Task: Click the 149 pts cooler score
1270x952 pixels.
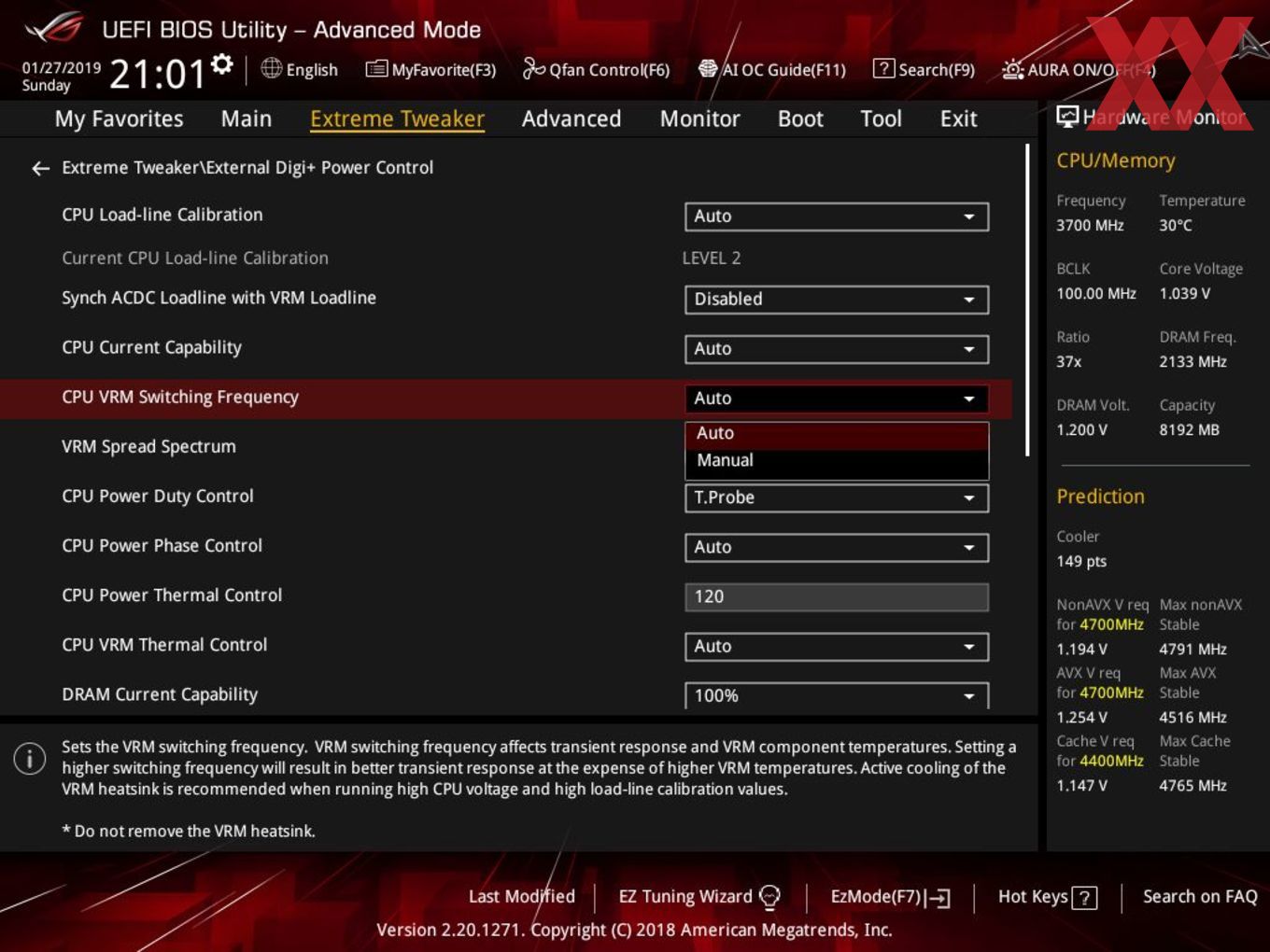Action: click(1081, 561)
